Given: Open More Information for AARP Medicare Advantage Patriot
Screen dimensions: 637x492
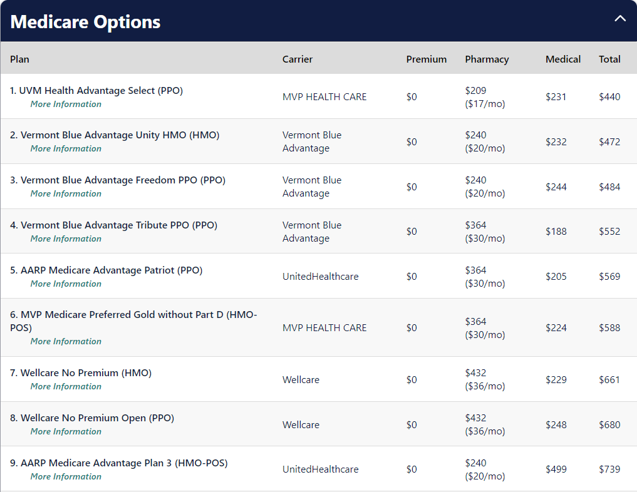Looking at the screenshot, I should coord(65,284).
